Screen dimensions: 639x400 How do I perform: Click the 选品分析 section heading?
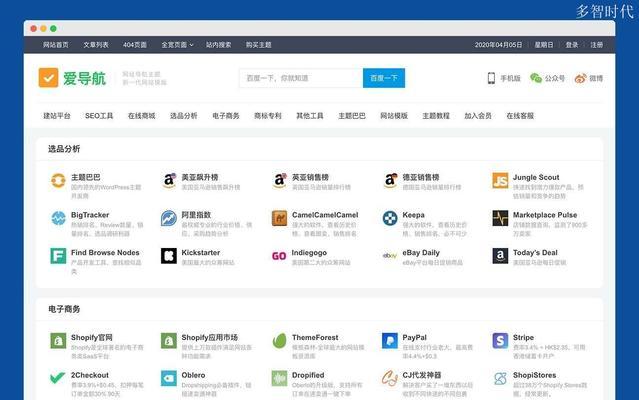[x=64, y=149]
